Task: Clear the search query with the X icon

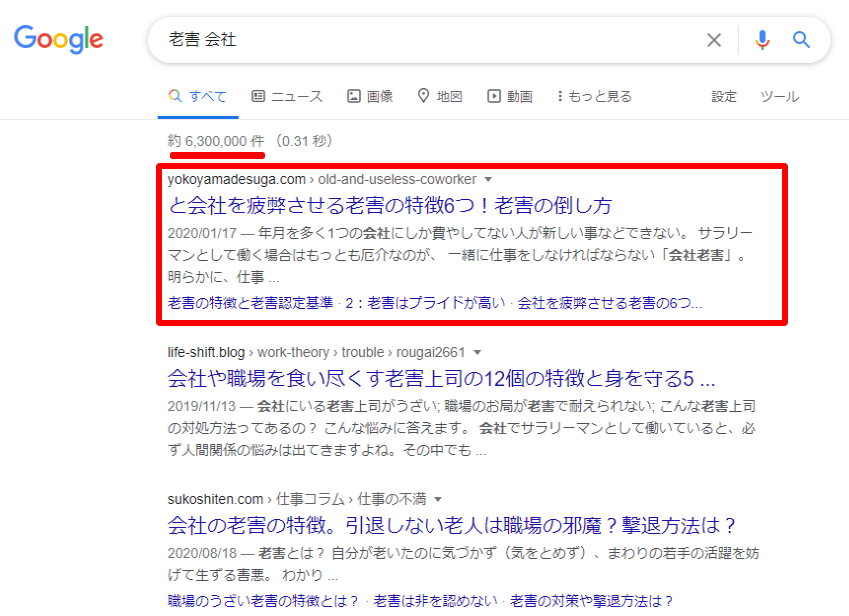Action: (714, 39)
